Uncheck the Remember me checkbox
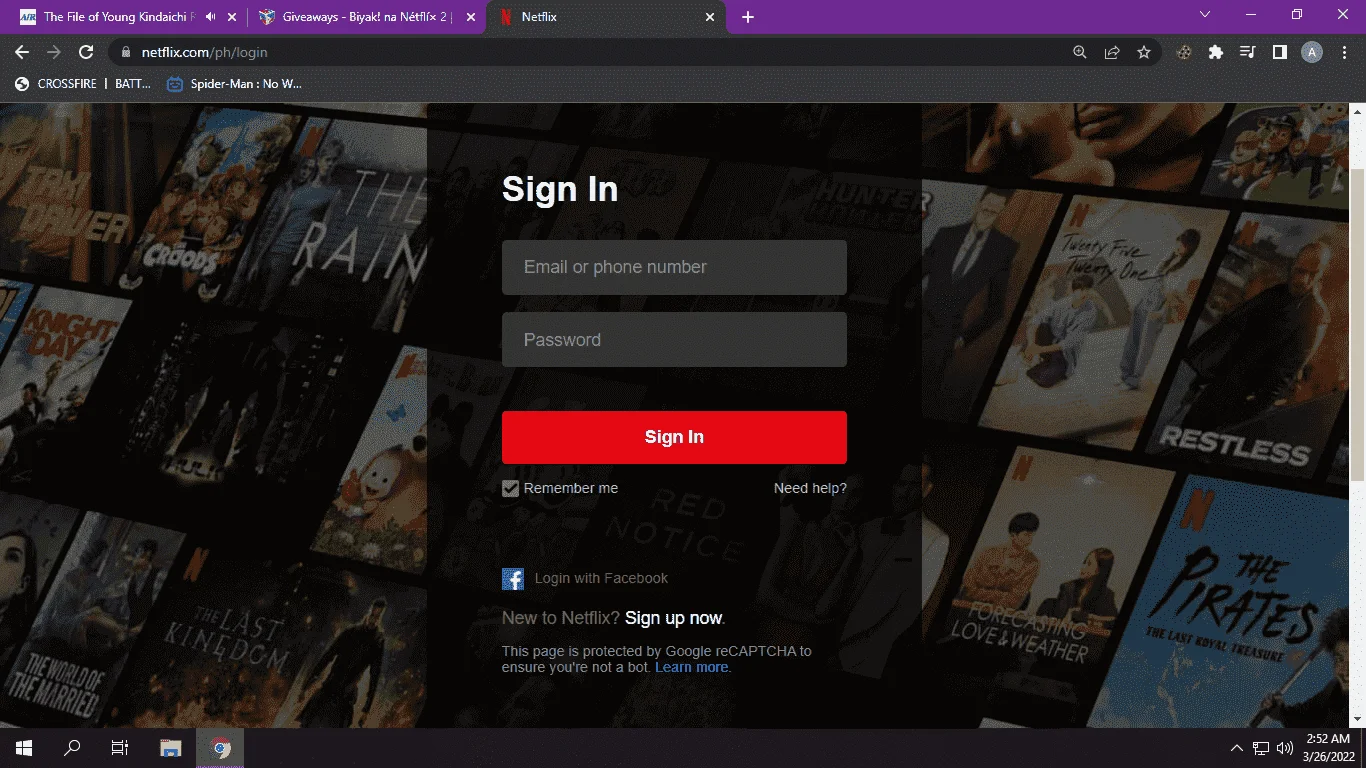1366x768 pixels. [511, 488]
